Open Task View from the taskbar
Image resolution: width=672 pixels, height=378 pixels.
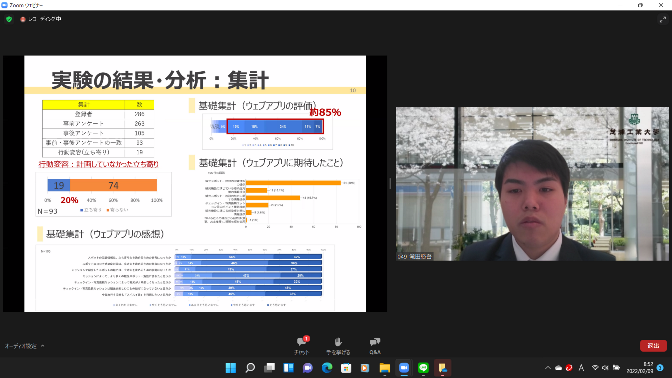point(270,368)
